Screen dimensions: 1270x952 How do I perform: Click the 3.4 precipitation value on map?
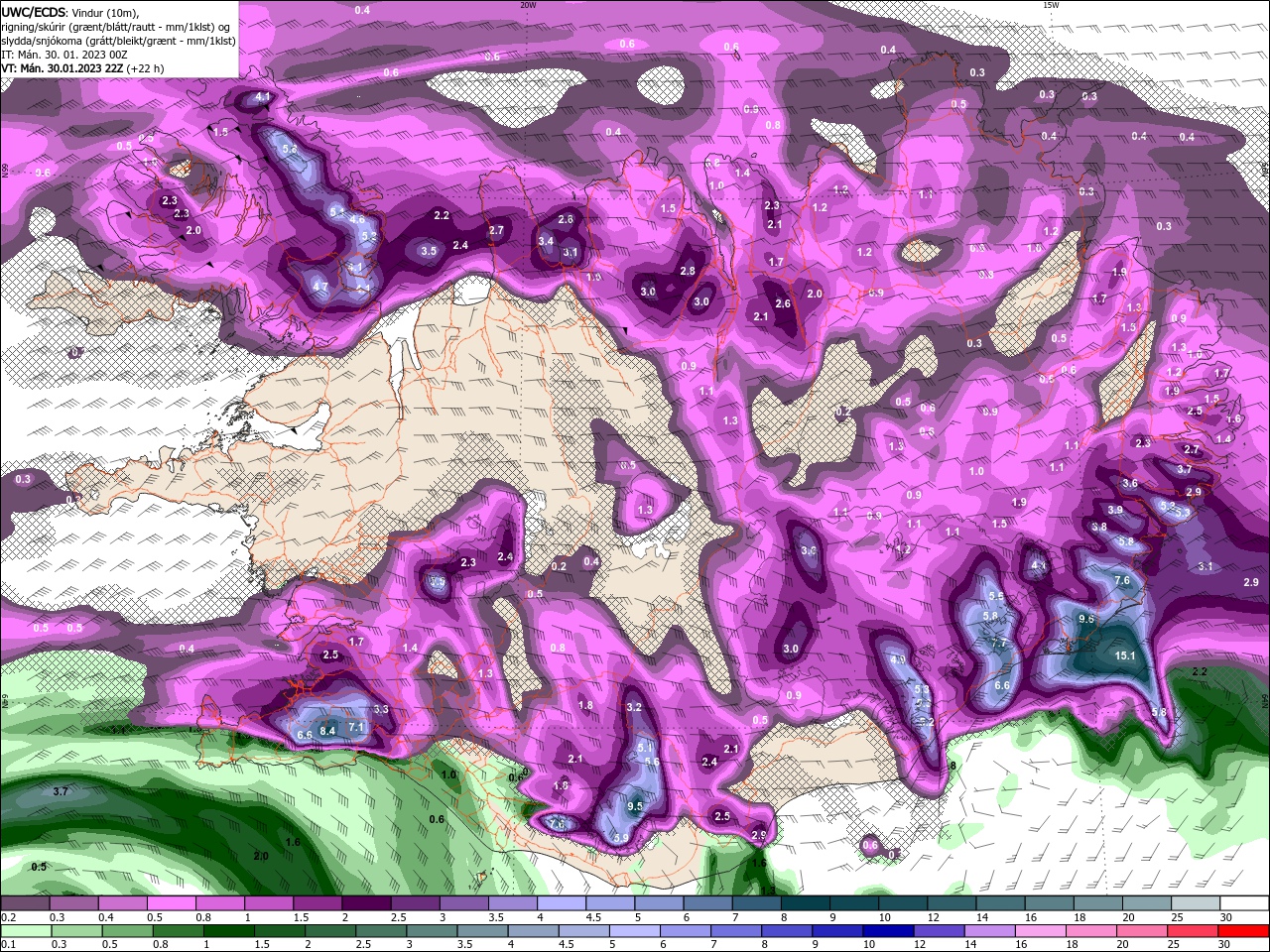point(546,241)
